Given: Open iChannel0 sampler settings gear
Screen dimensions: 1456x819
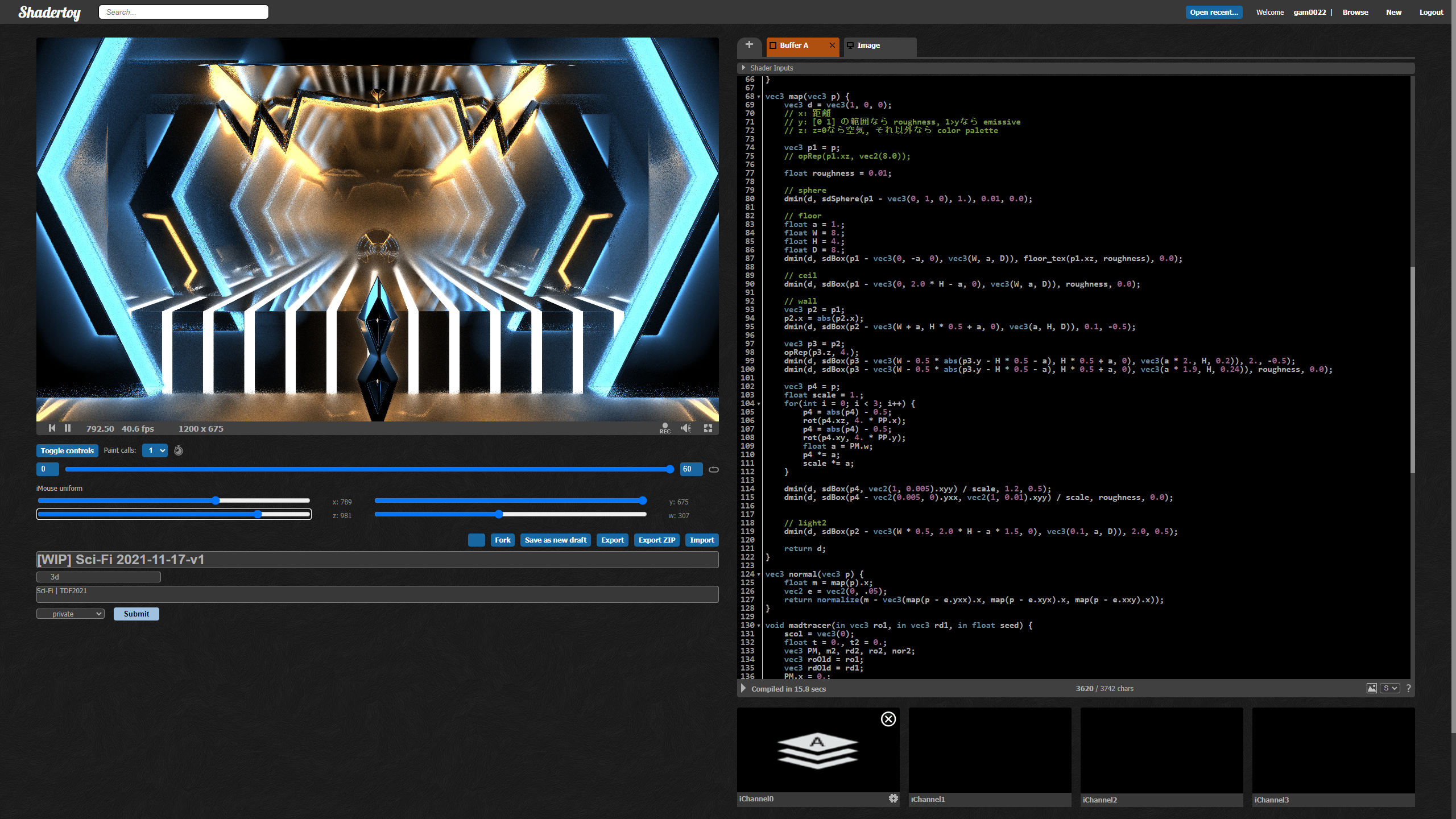Looking at the screenshot, I should tap(893, 799).
